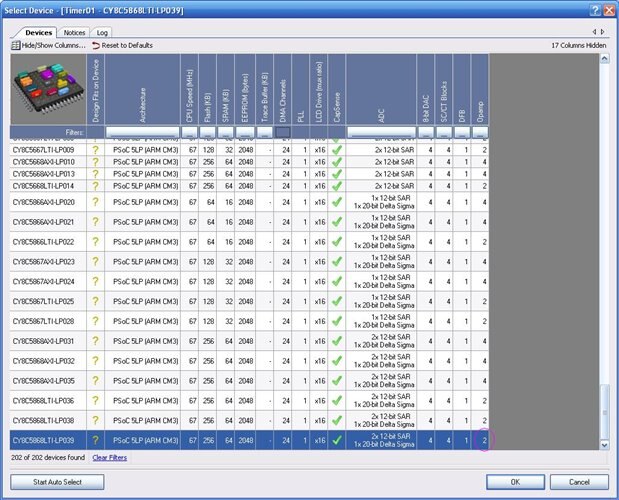Open the Architecture filter dropdown
The width and height of the screenshot is (619, 500).
tap(145, 132)
